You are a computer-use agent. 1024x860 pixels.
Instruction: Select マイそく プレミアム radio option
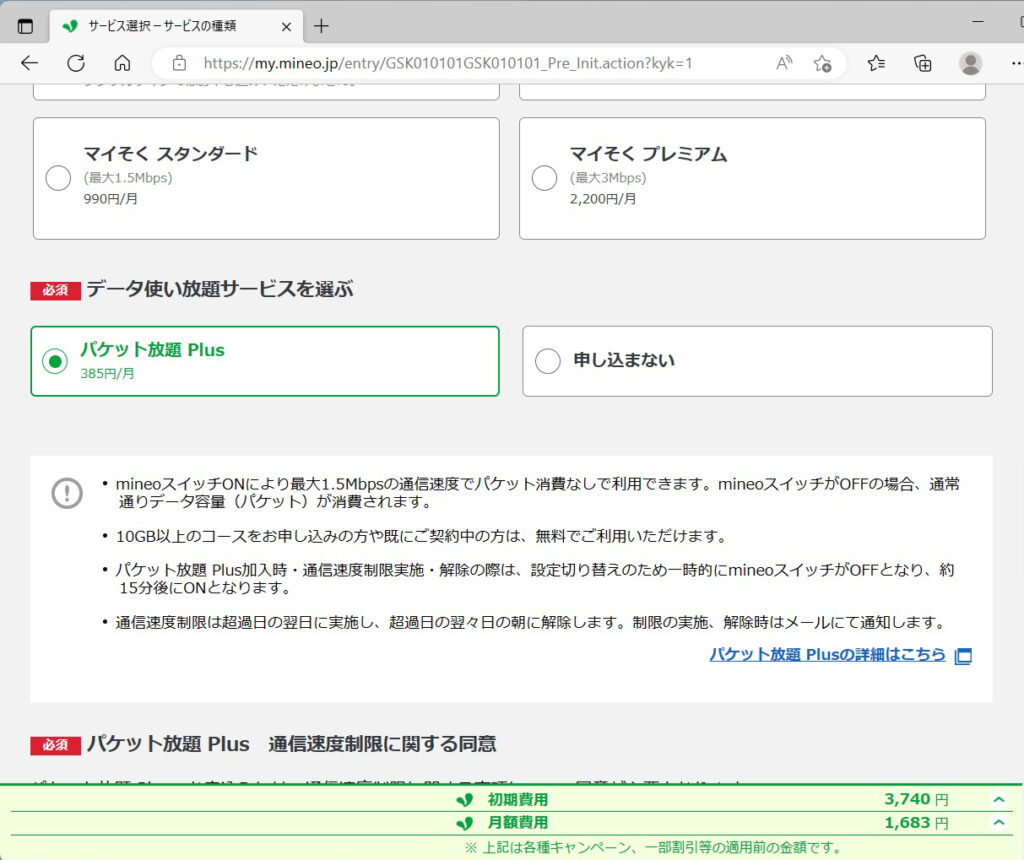pyautogui.click(x=544, y=178)
